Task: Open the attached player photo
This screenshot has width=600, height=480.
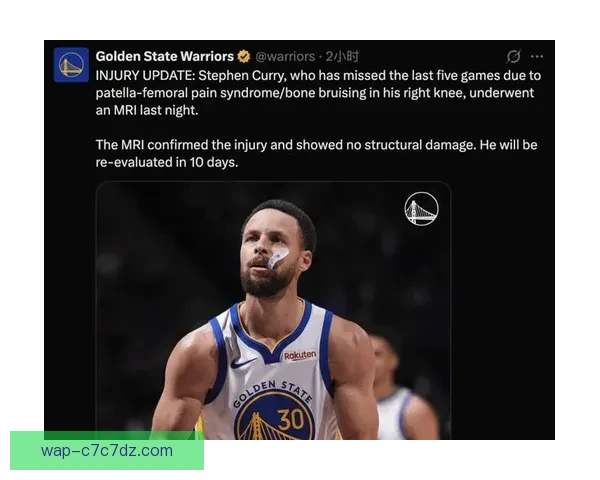Action: [x=273, y=310]
